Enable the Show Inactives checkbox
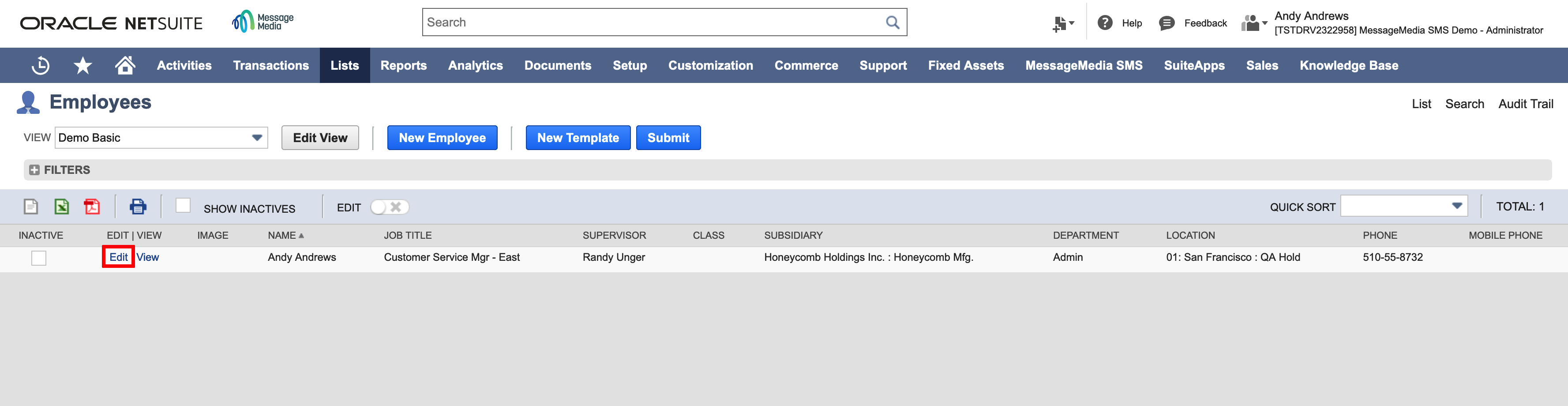 pyautogui.click(x=183, y=206)
